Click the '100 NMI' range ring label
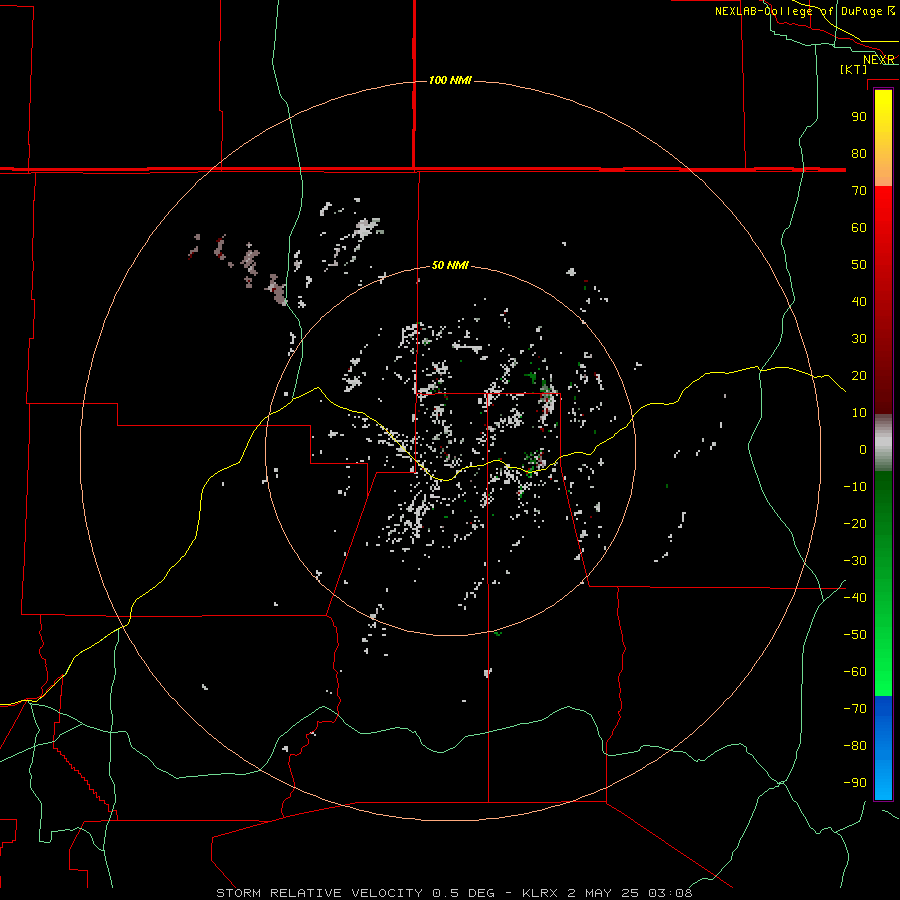This screenshot has height=900, width=900. pyautogui.click(x=450, y=80)
